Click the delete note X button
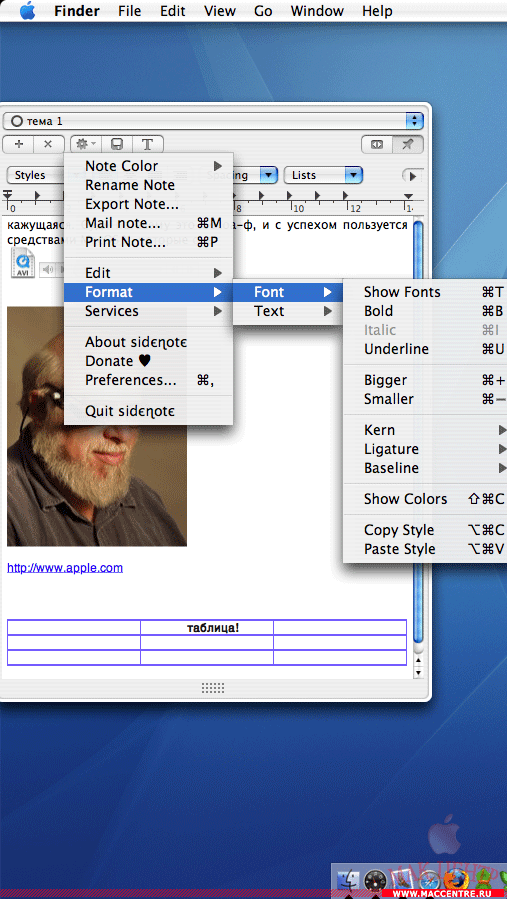The image size is (507, 899). coord(49,144)
